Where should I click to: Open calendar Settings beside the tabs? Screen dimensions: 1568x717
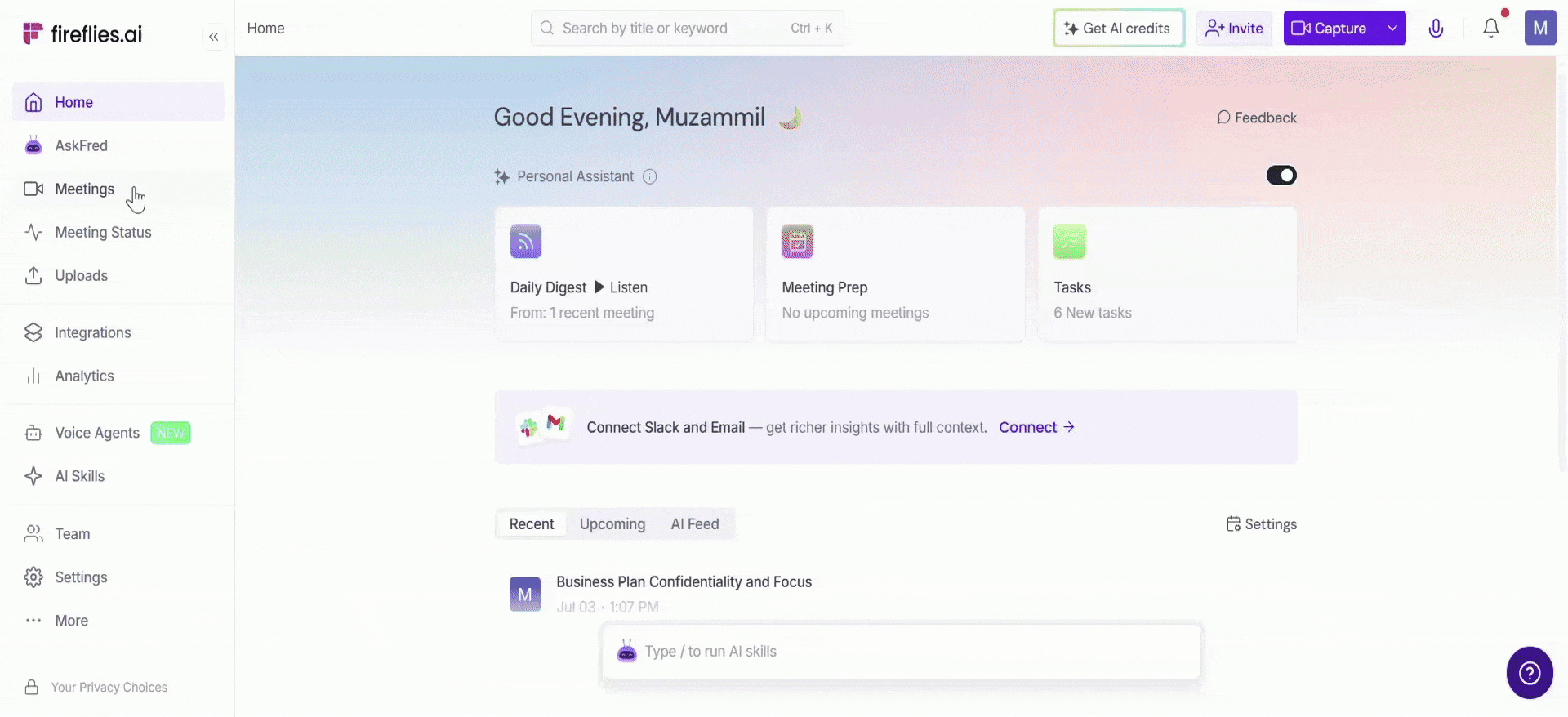coord(1262,524)
